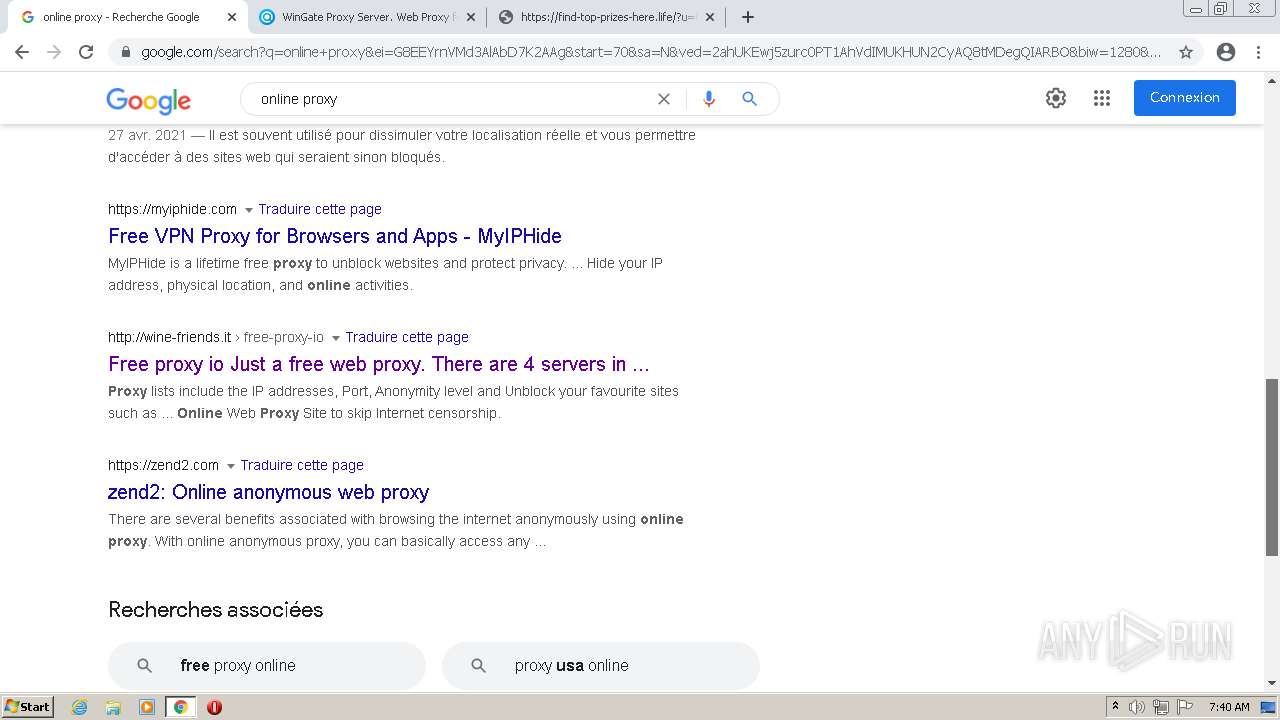Viewport: 1280px width, 720px height.
Task: Expand options arrow next to myiphide.com
Action: pos(247,210)
